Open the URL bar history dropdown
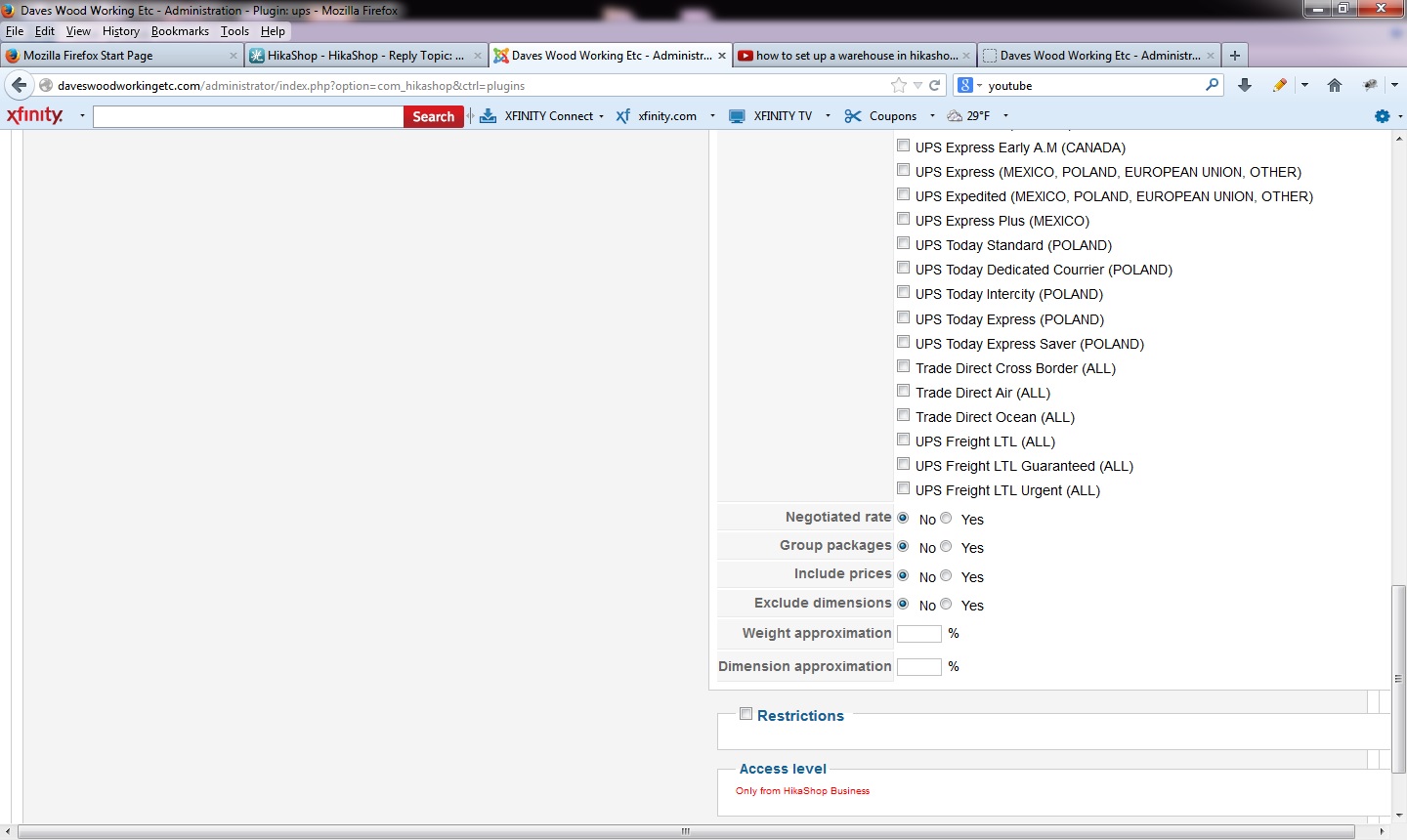The height and width of the screenshot is (840, 1407). point(917,85)
